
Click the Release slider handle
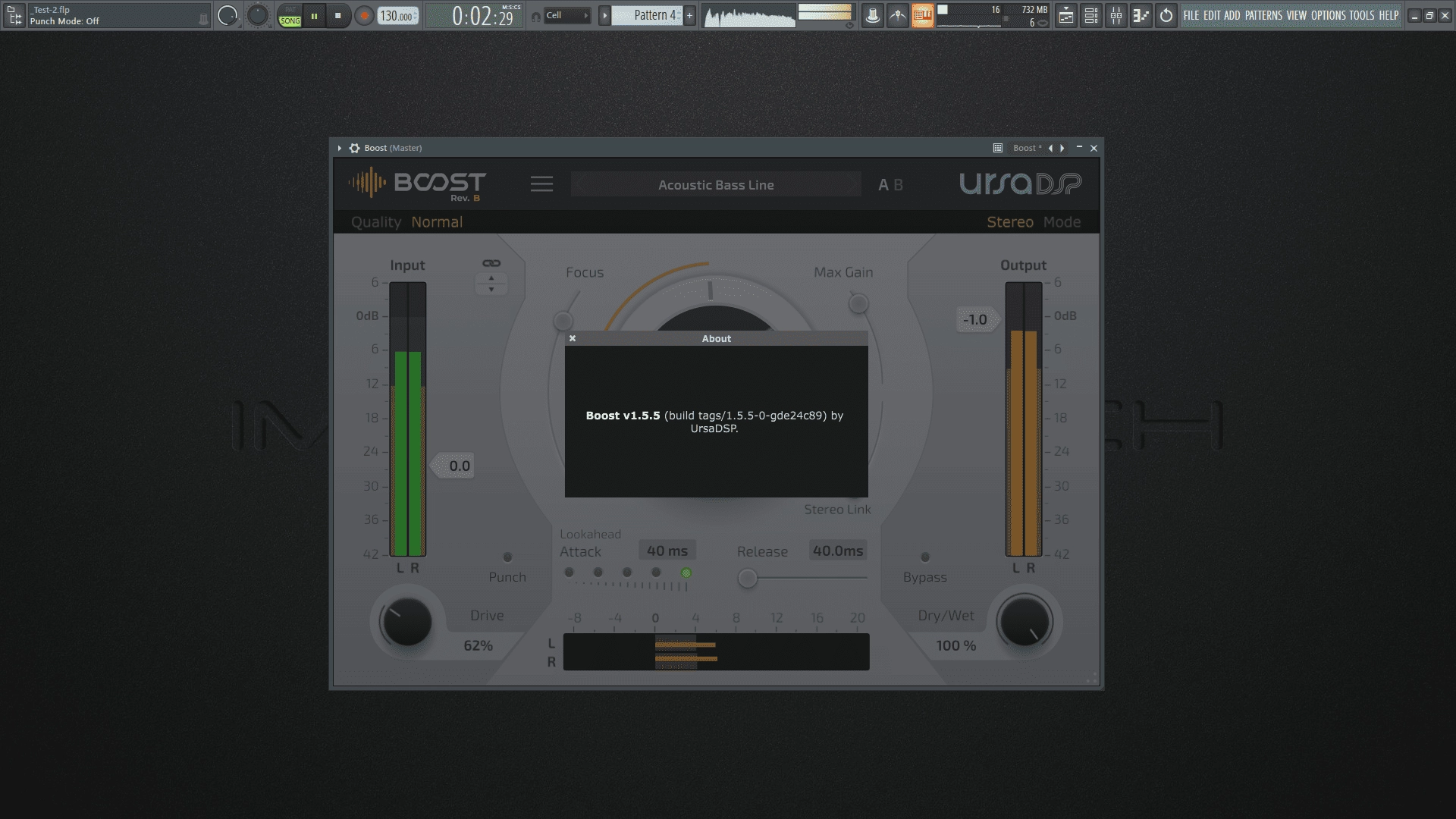point(748,579)
